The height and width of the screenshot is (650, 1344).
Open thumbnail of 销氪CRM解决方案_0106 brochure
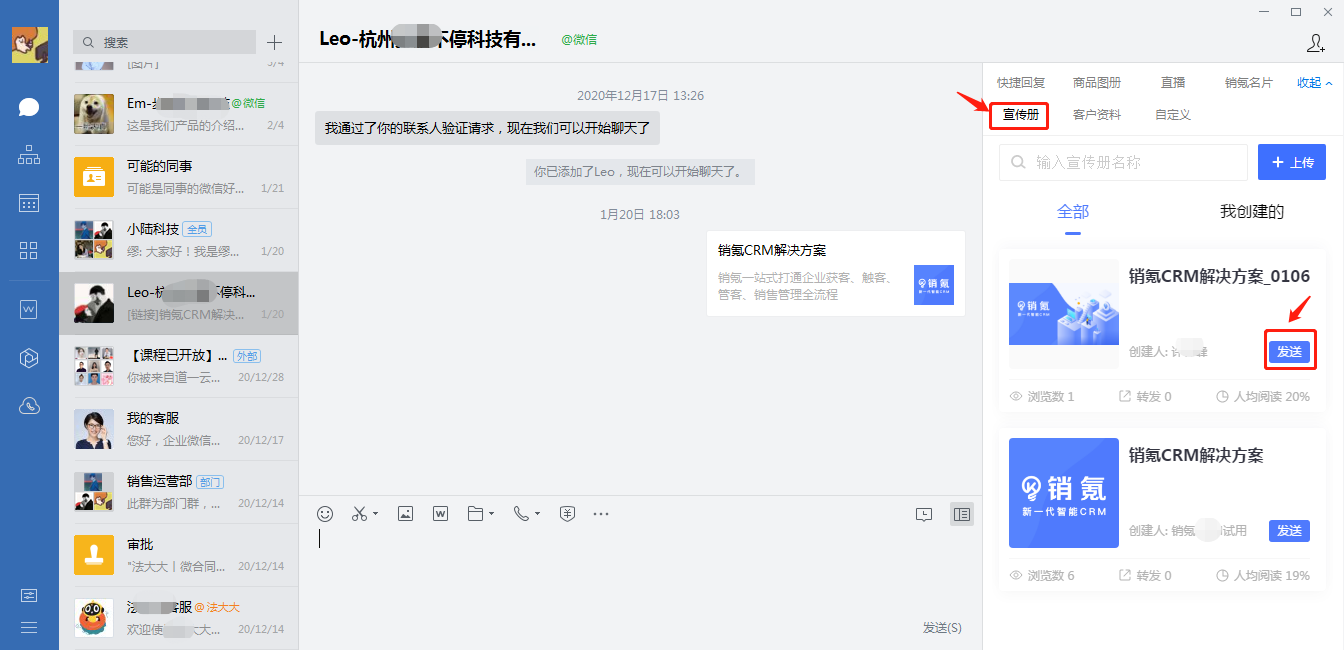(1064, 315)
